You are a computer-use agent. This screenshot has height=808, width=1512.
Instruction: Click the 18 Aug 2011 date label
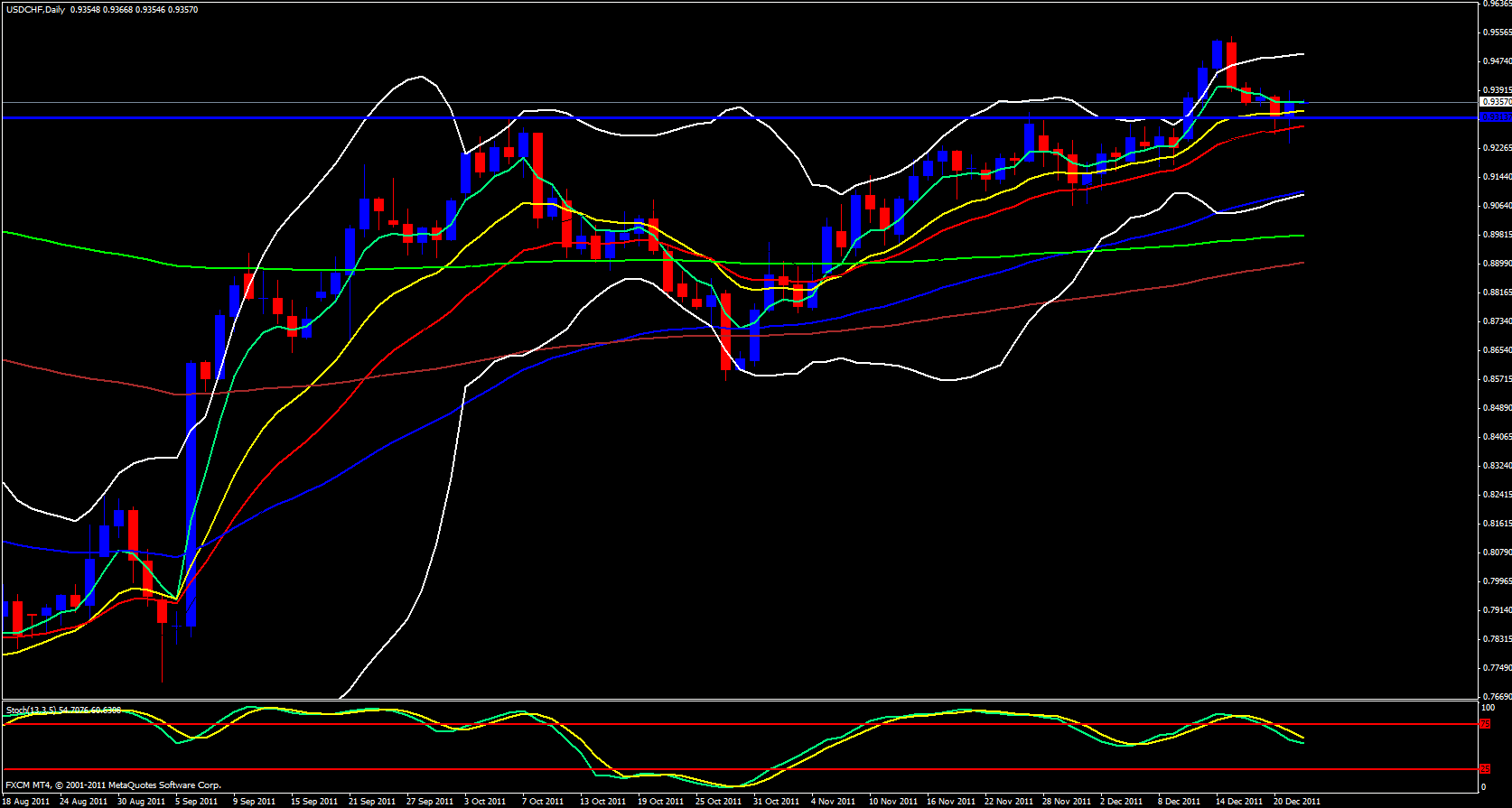click(26, 801)
